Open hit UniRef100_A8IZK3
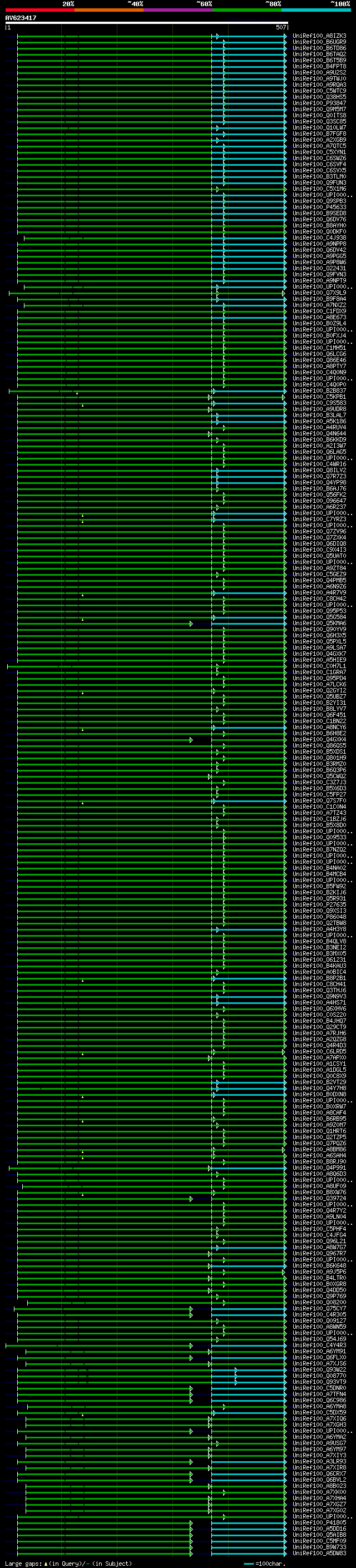 click(x=319, y=36)
